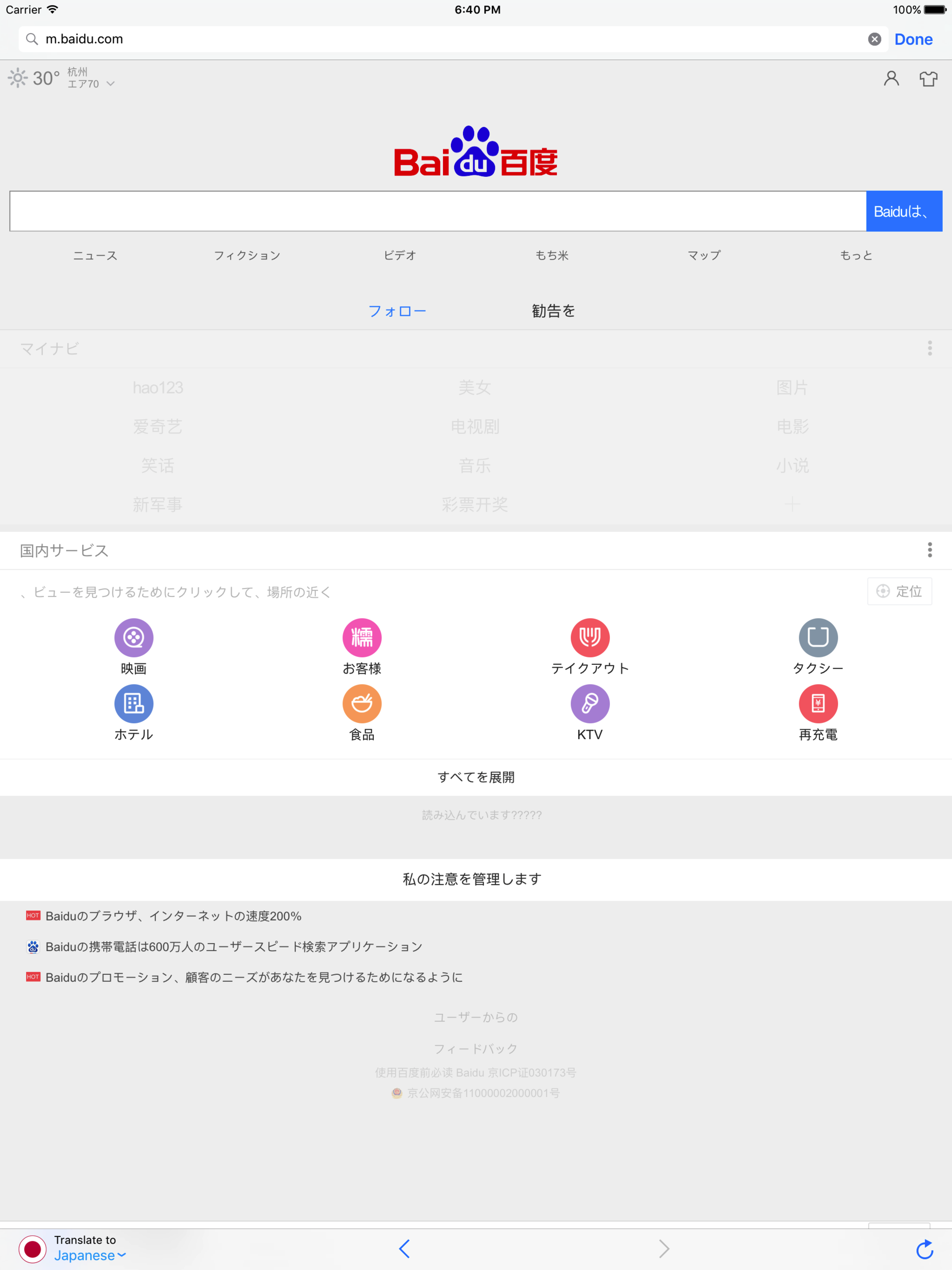Open the 电影 link
The image size is (952, 1270).
click(x=793, y=427)
